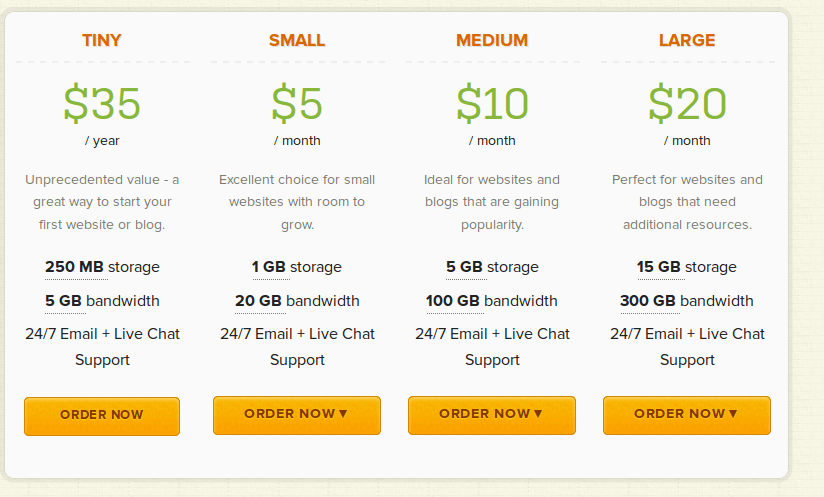
Task: Select the TINY plan heading
Action: click(102, 41)
